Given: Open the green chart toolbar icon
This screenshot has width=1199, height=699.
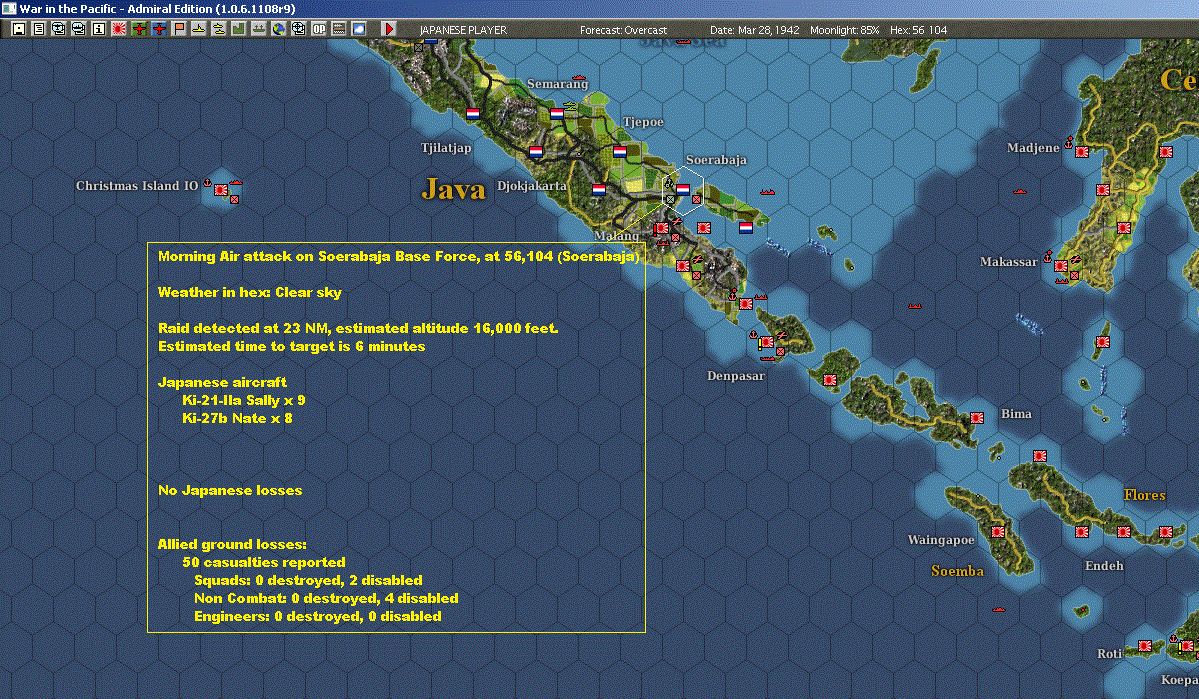Looking at the screenshot, I should point(238,29).
